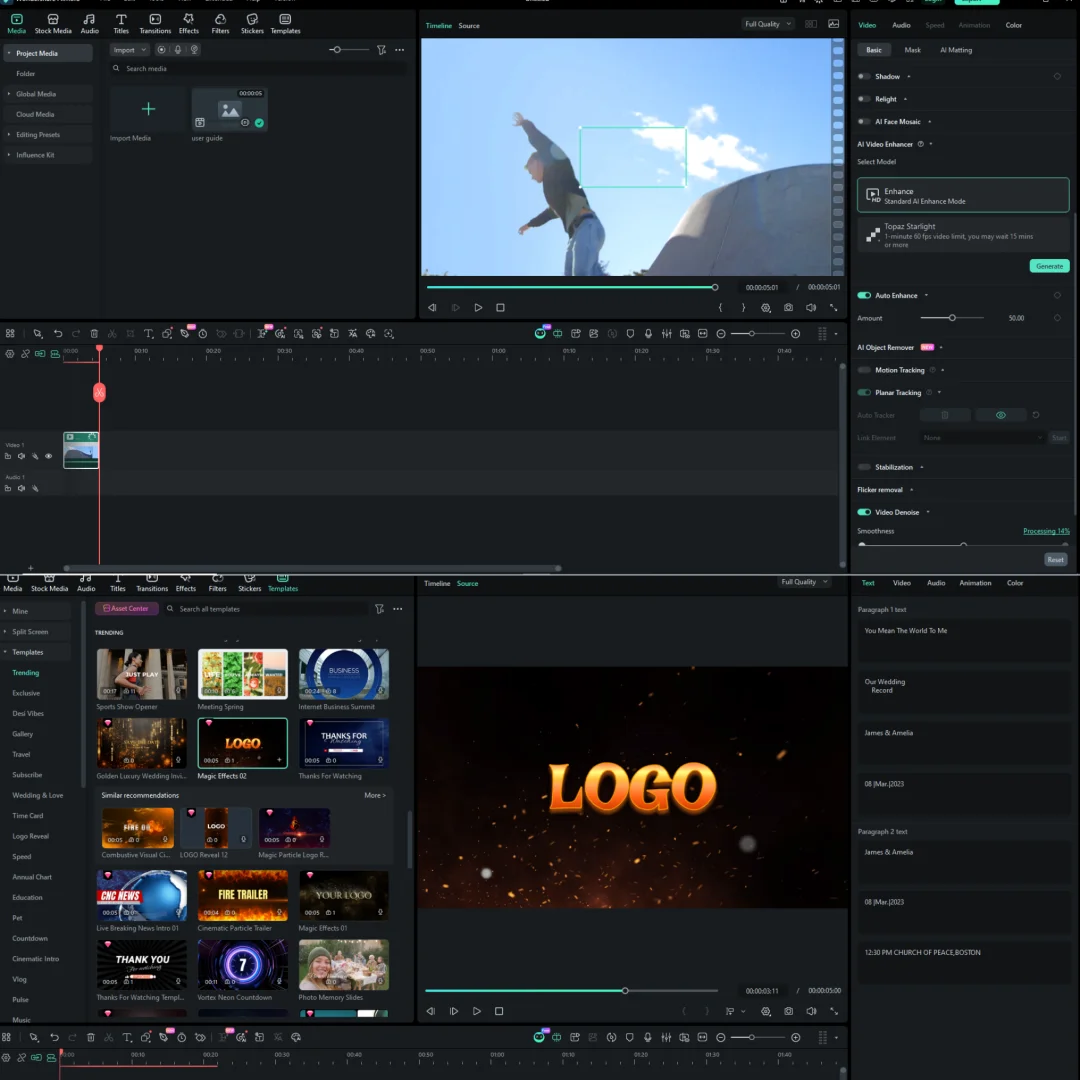
Task: Click the Auto Enhance Amount slider handle
Action: (952, 318)
